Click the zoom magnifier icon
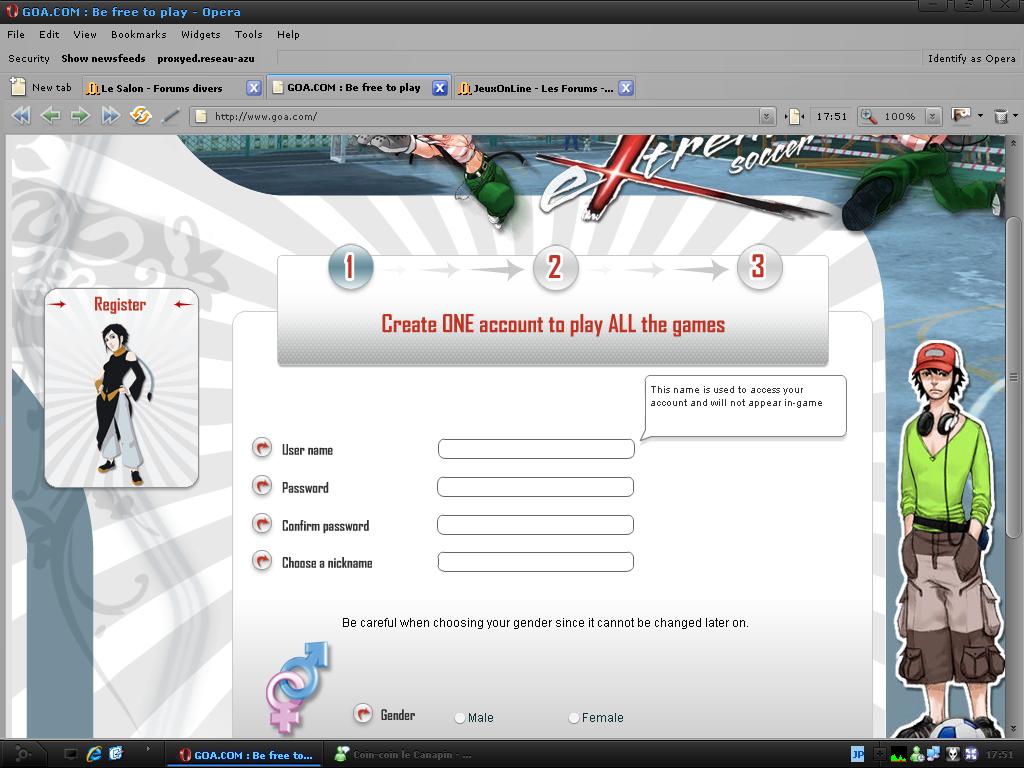 [868, 116]
